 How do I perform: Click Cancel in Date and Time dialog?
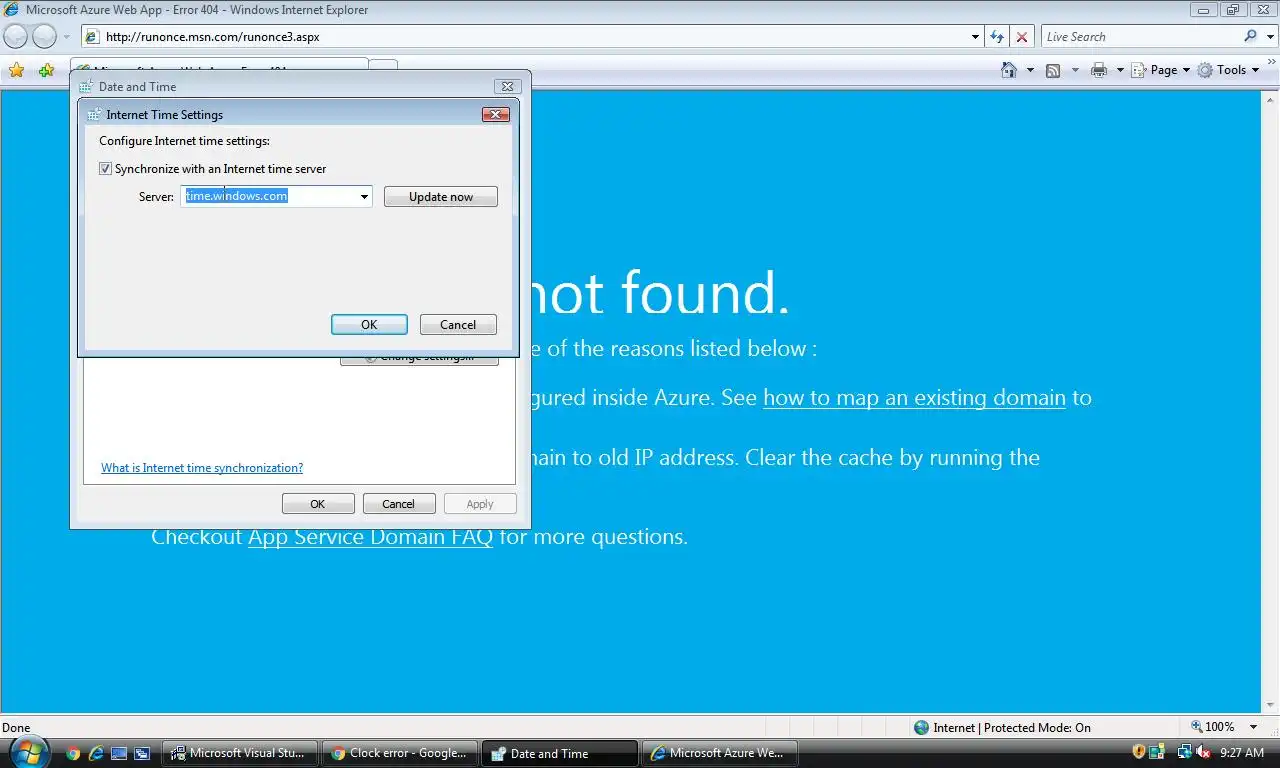click(398, 504)
